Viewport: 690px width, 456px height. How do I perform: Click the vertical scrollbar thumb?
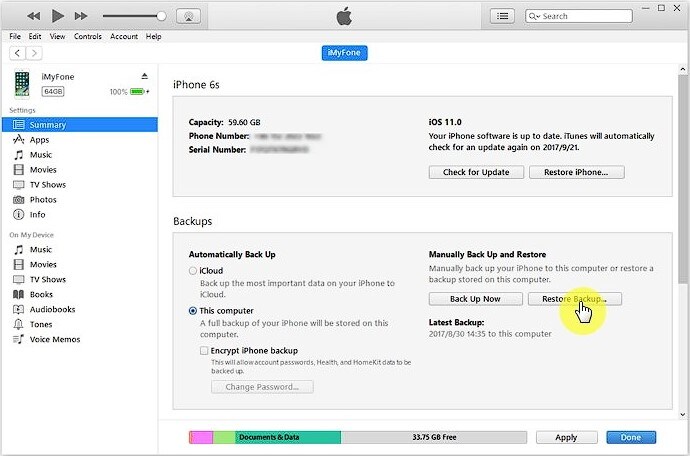[683, 178]
